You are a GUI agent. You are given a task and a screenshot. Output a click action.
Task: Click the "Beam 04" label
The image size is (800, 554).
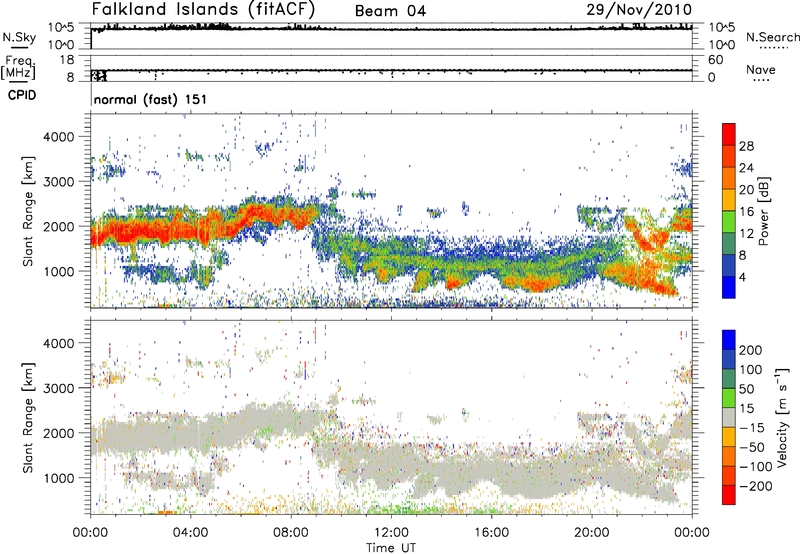pos(390,11)
